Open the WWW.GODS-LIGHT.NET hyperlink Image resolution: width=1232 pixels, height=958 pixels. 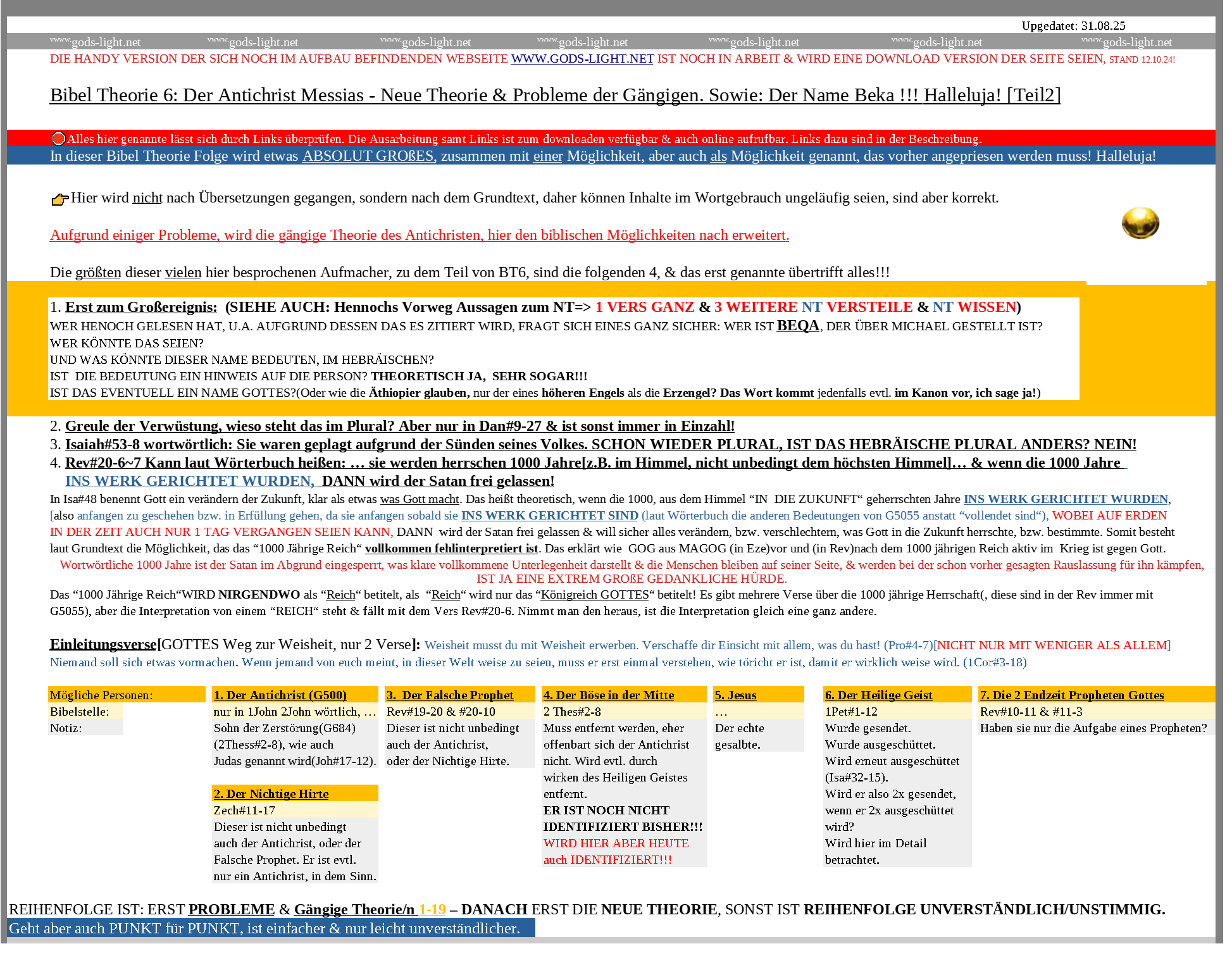[x=582, y=59]
